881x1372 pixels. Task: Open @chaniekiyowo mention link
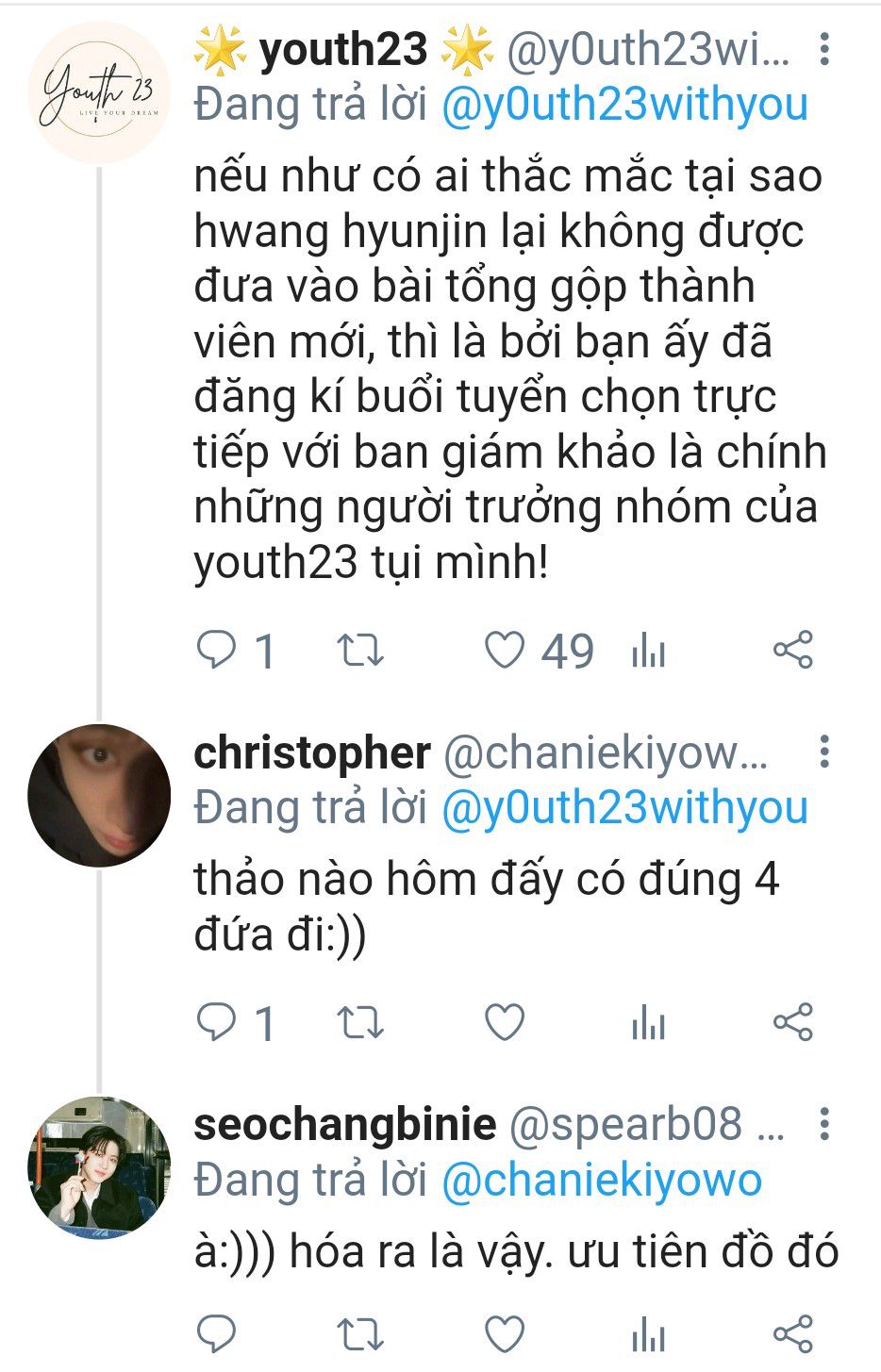[602, 1181]
